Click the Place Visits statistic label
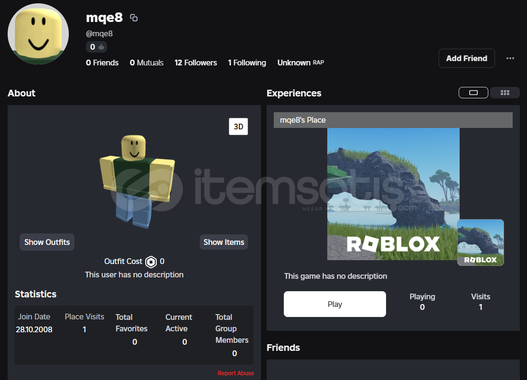 point(84,317)
